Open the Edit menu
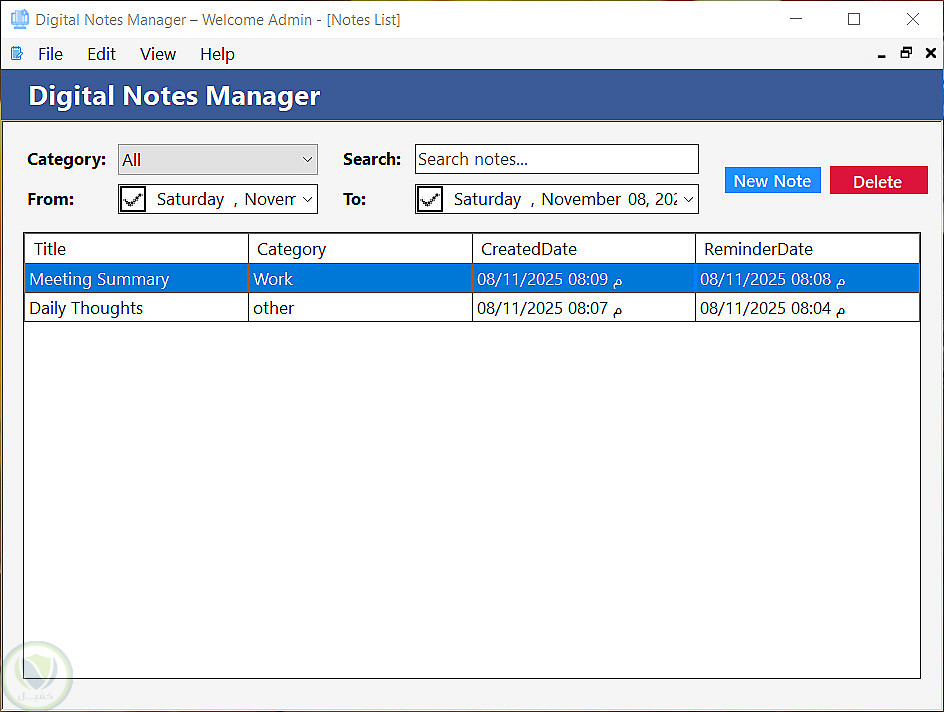 [101, 54]
